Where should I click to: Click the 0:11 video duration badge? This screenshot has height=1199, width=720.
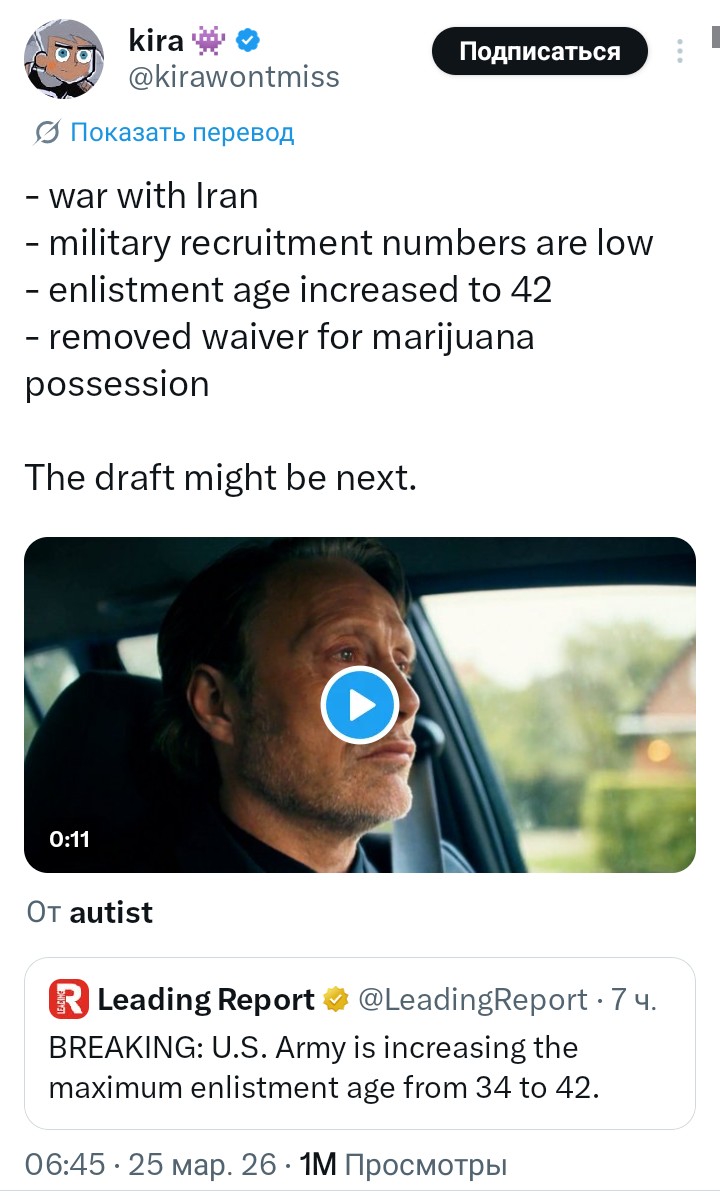(70, 839)
